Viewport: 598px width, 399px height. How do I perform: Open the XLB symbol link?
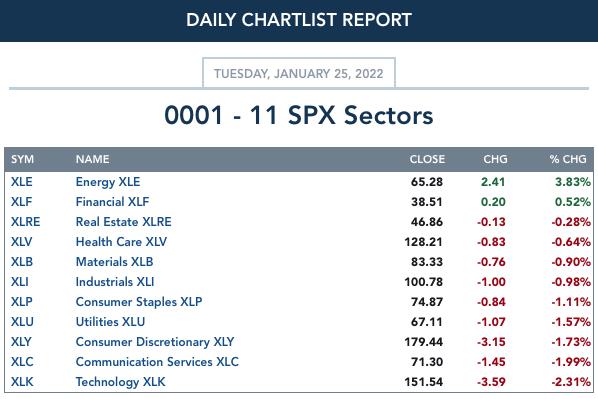tap(22, 262)
